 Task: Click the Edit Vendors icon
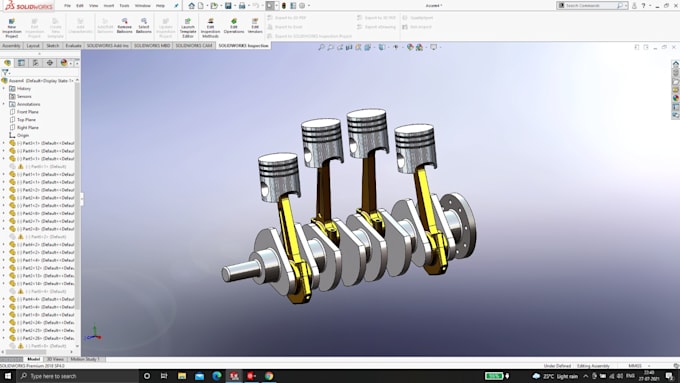tap(255, 26)
